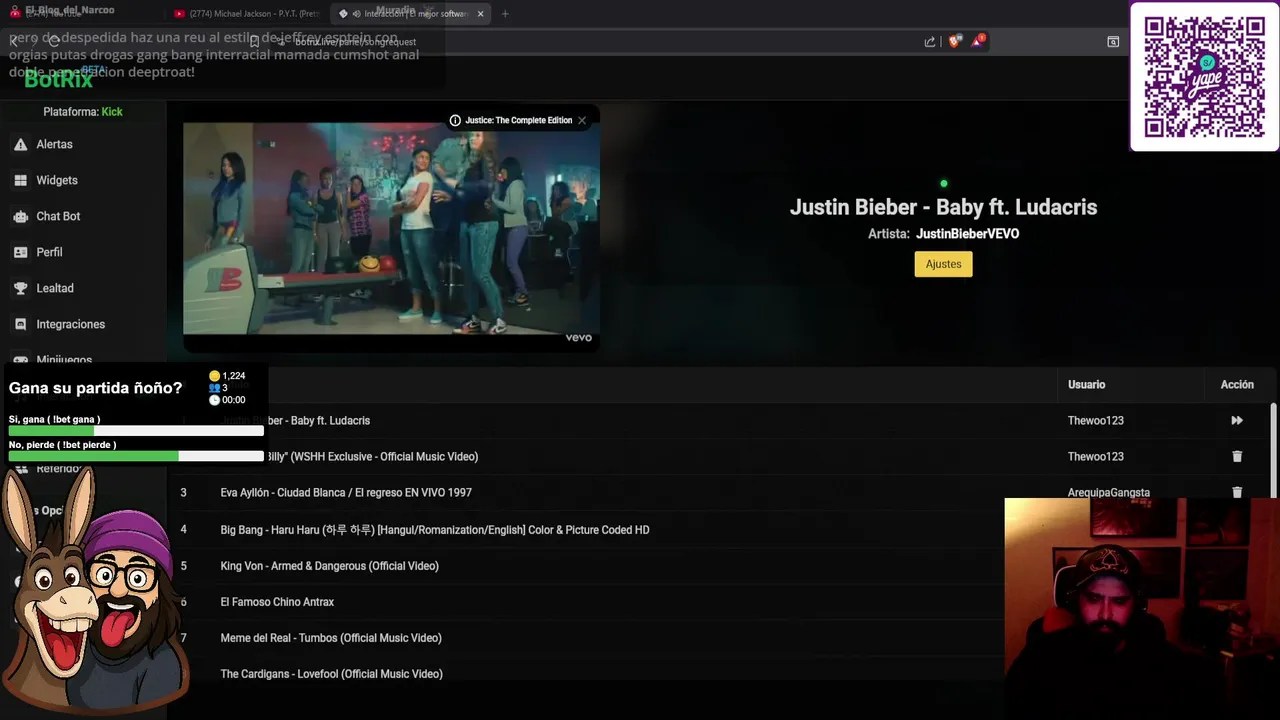Viewport: 1280px width, 720px height.
Task: Click the song queue vertical scrollbar
Action: coord(1273,450)
